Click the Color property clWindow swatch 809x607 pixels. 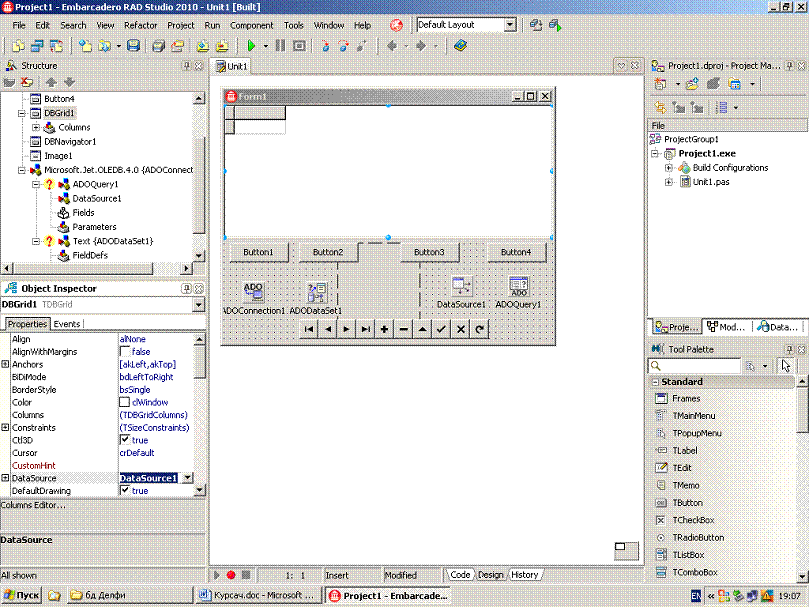tap(125, 402)
